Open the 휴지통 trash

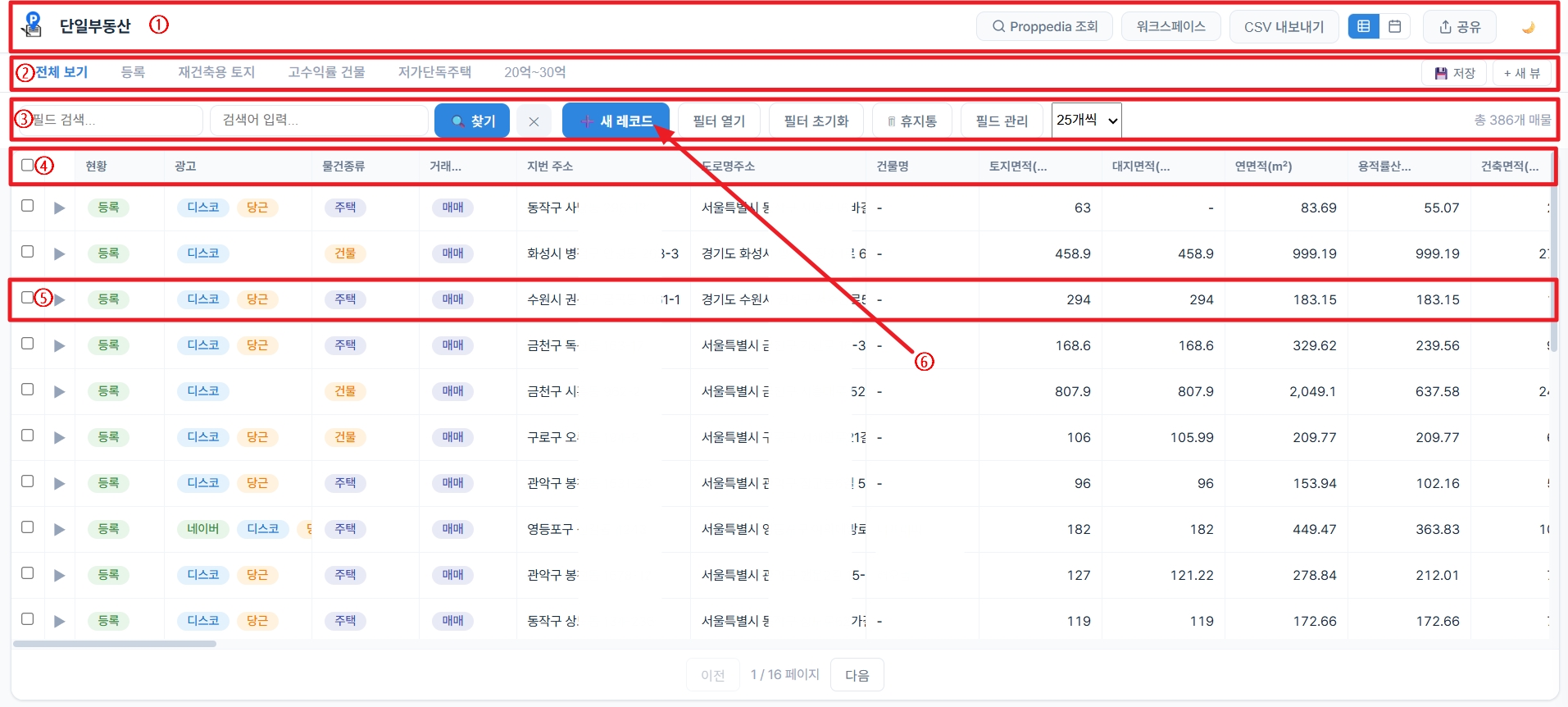[x=911, y=121]
